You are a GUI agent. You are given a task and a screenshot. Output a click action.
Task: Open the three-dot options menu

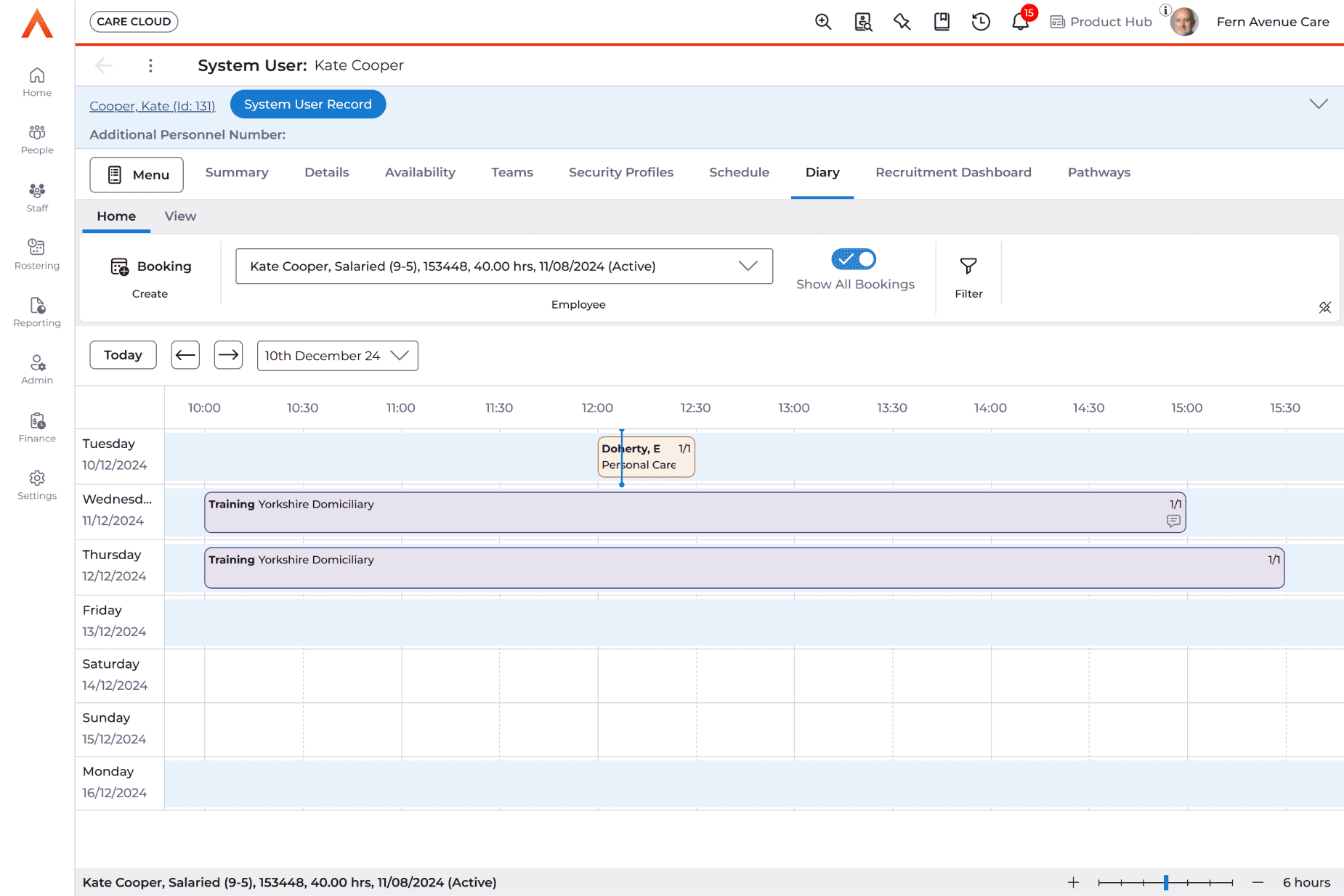150,65
